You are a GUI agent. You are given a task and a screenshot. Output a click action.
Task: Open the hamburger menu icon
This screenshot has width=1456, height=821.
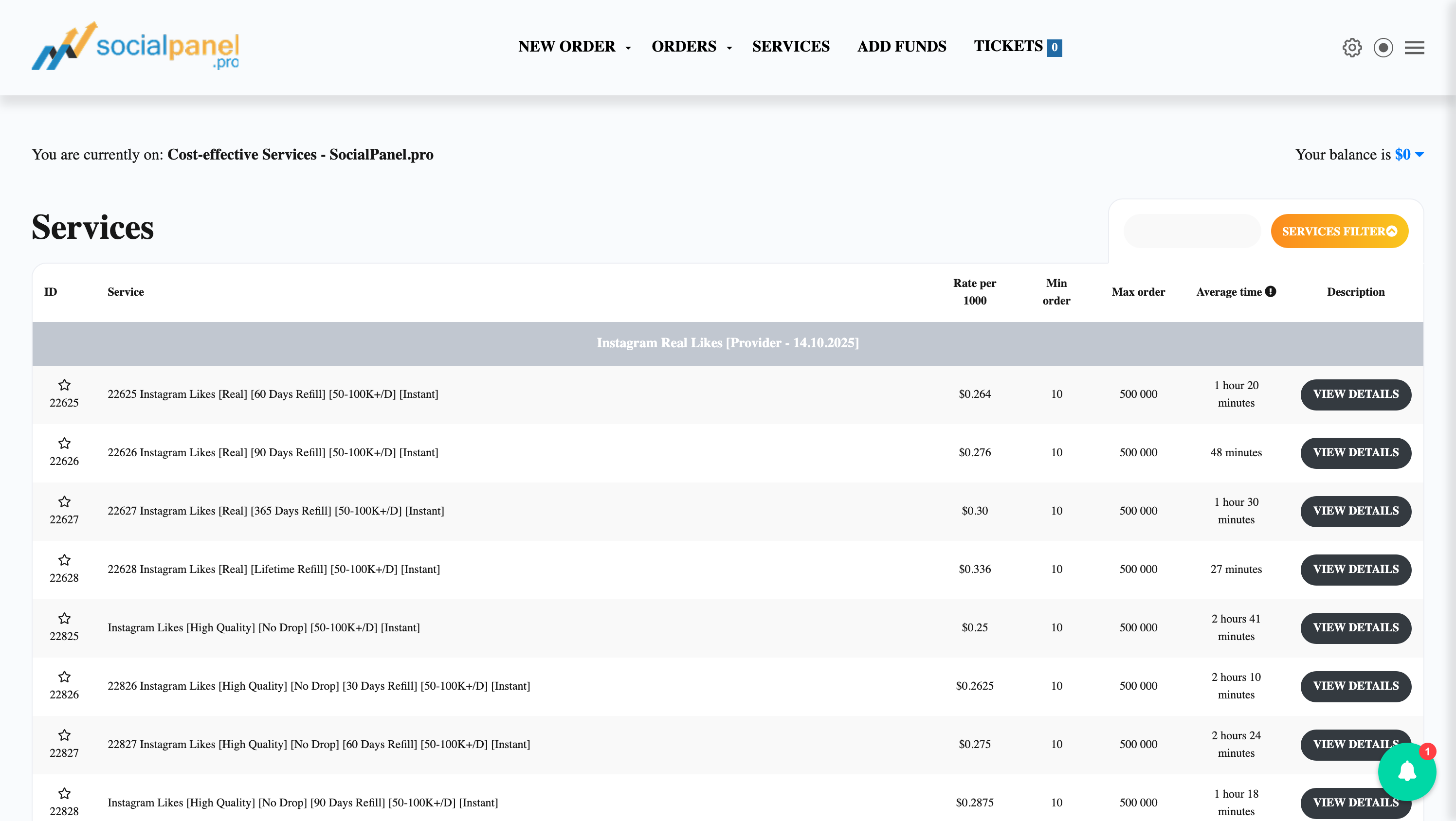[x=1414, y=48]
